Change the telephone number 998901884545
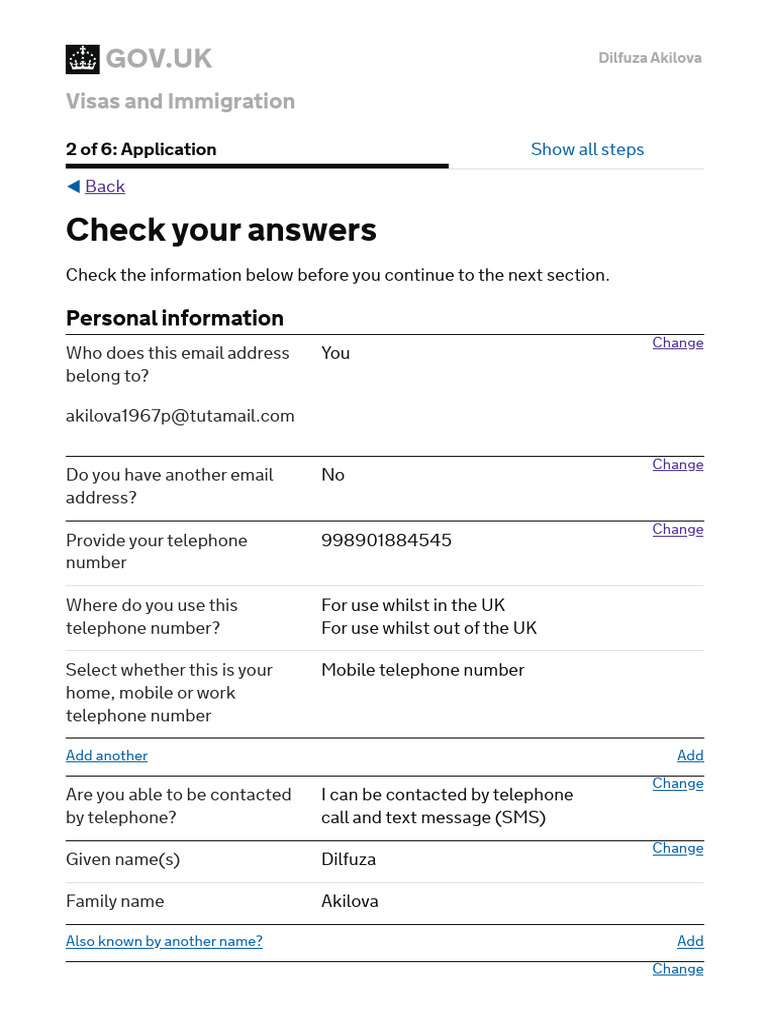The width and height of the screenshot is (768, 1024). click(677, 529)
